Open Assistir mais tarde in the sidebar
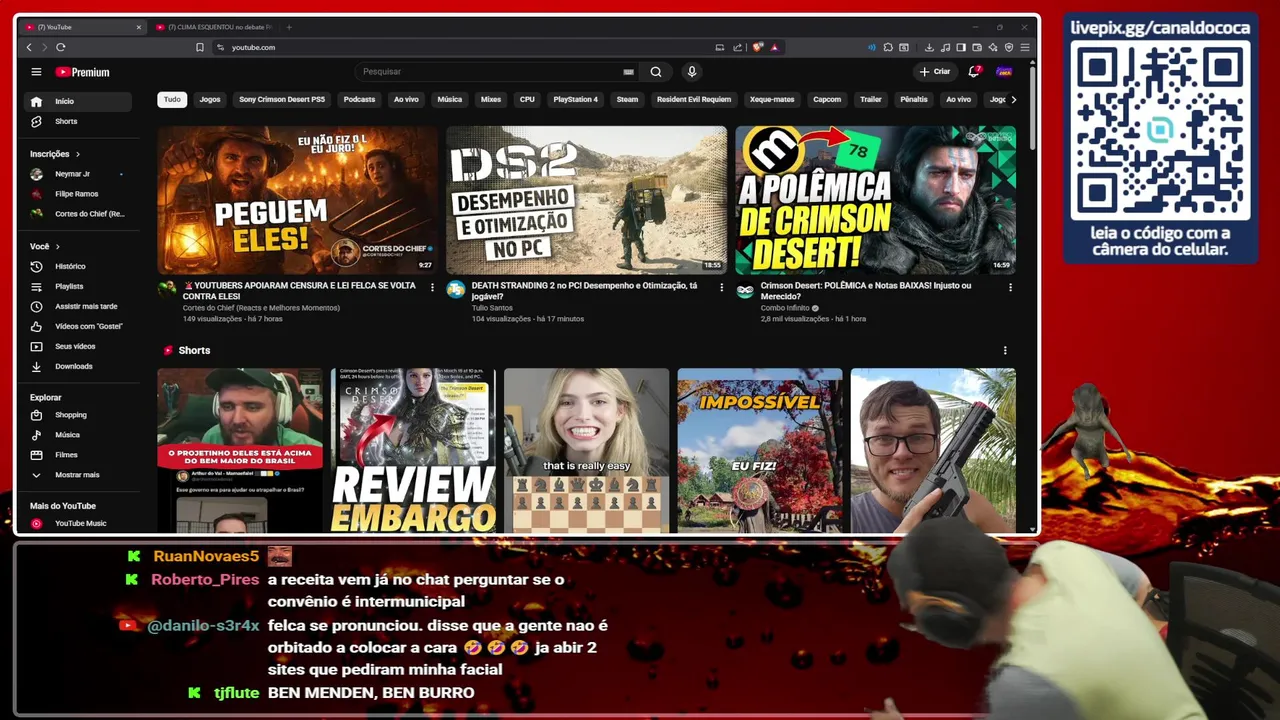The width and height of the screenshot is (1280, 720). (x=78, y=306)
